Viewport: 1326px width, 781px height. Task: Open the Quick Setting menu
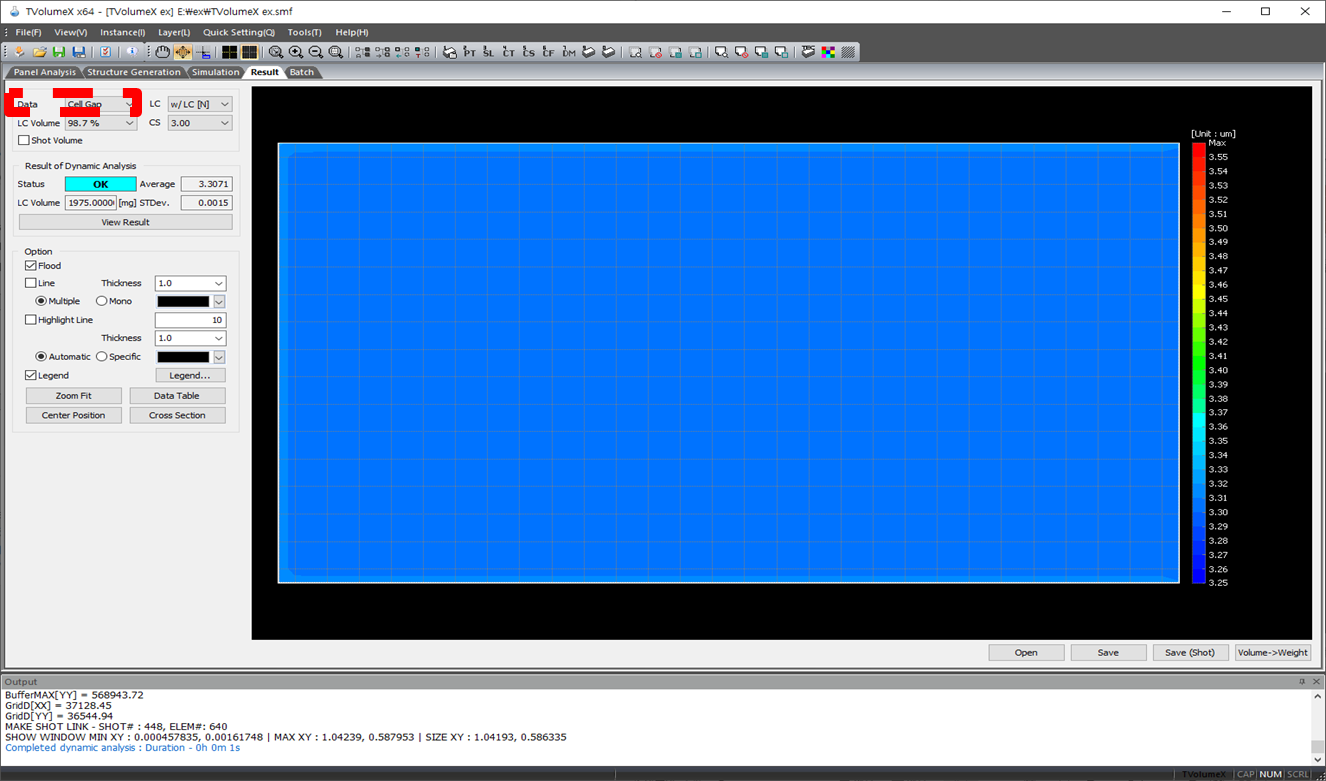pos(239,33)
